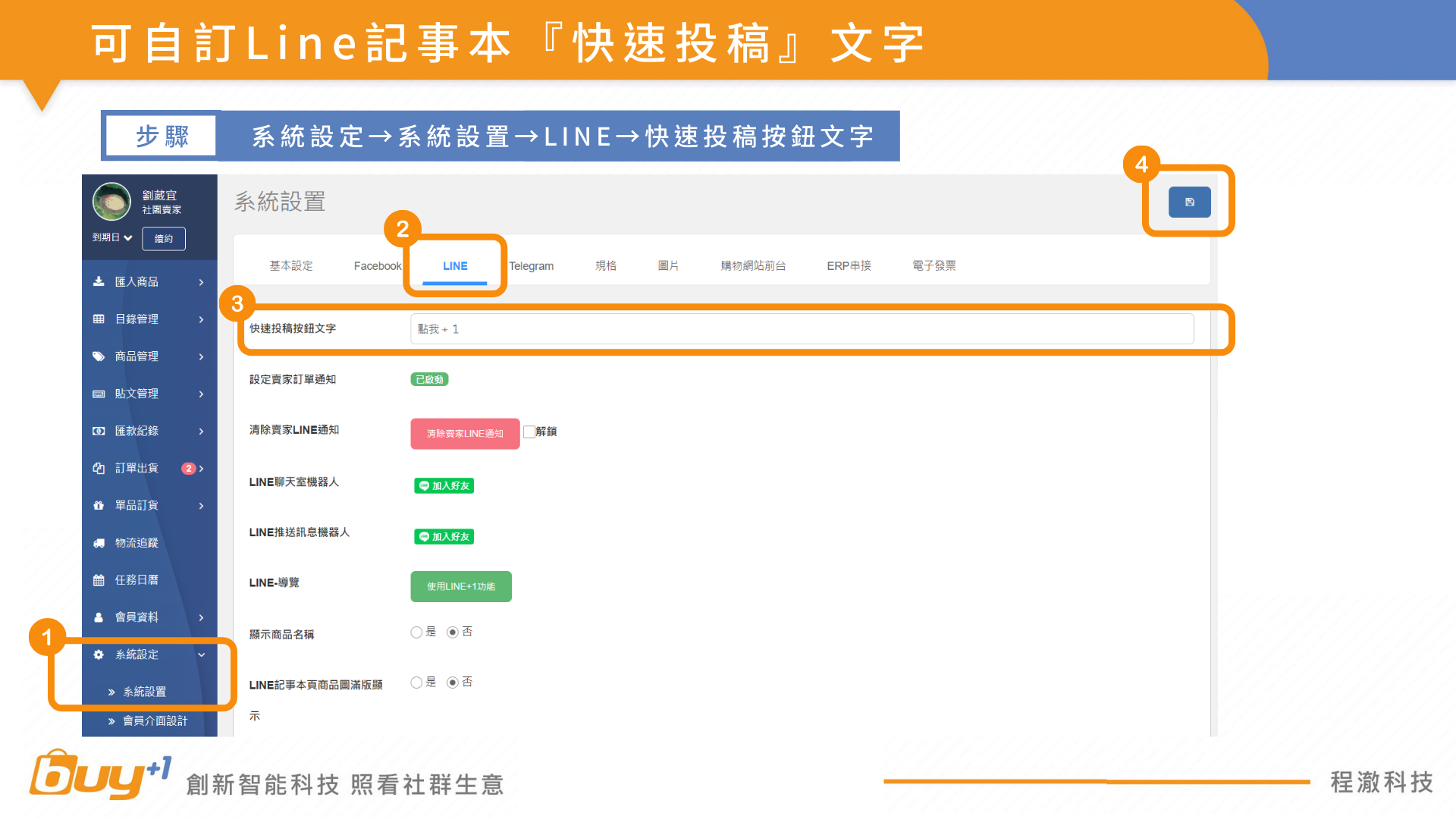The height and width of the screenshot is (819, 1456).
Task: Expand the 到期日 dropdown arrow
Action: [x=128, y=238]
